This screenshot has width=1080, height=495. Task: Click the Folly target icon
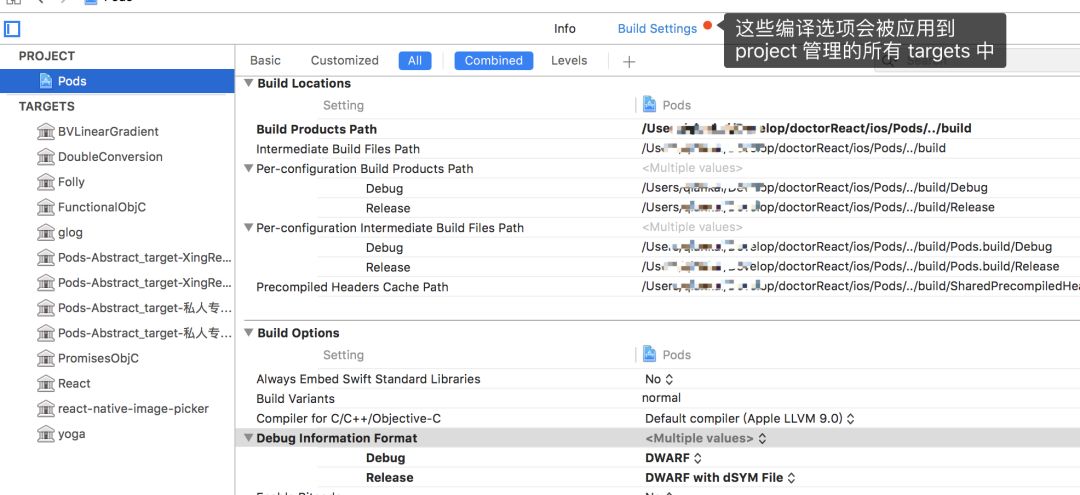click(x=45, y=182)
